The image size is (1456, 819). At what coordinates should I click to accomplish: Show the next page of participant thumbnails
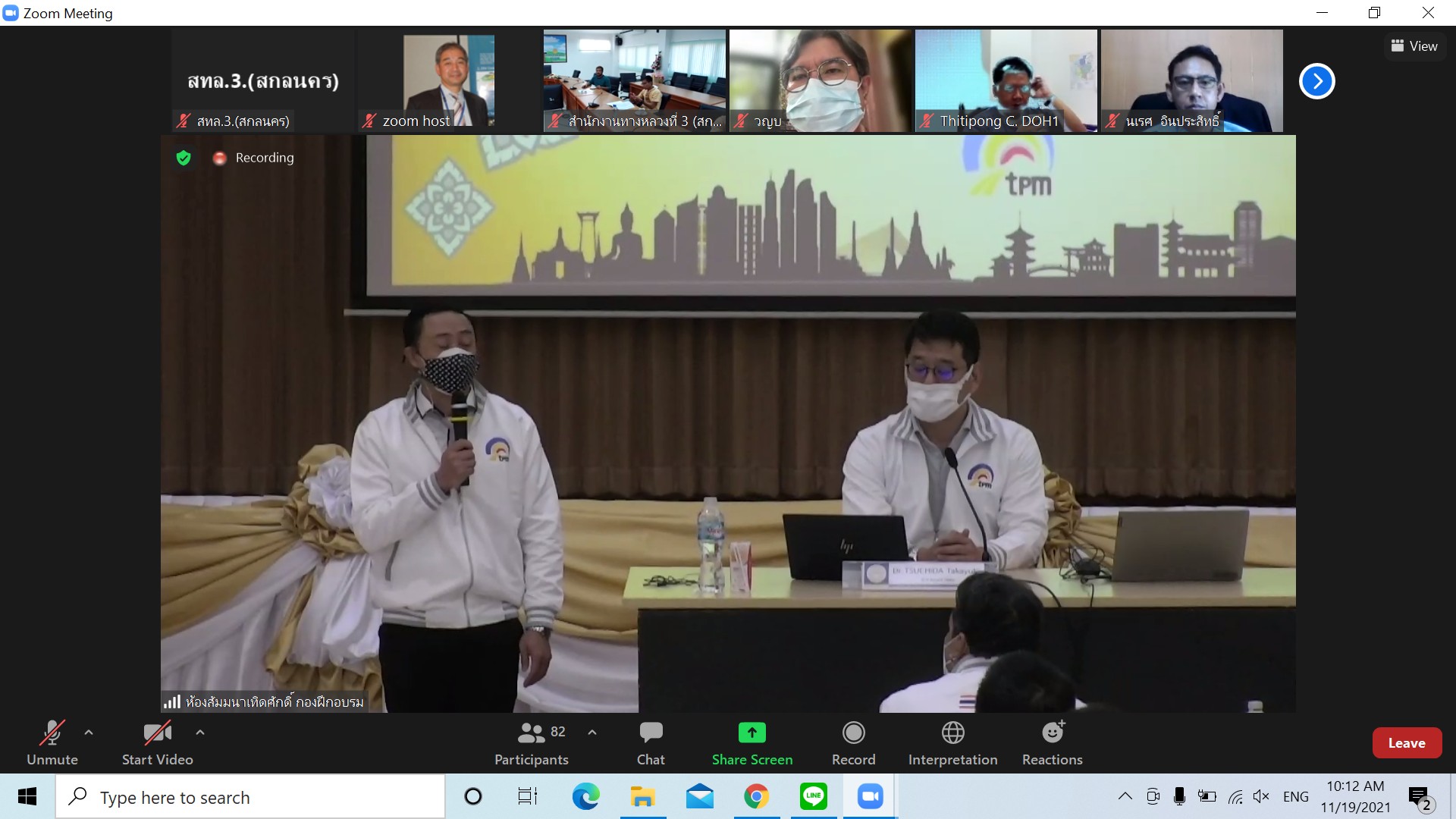click(1316, 81)
